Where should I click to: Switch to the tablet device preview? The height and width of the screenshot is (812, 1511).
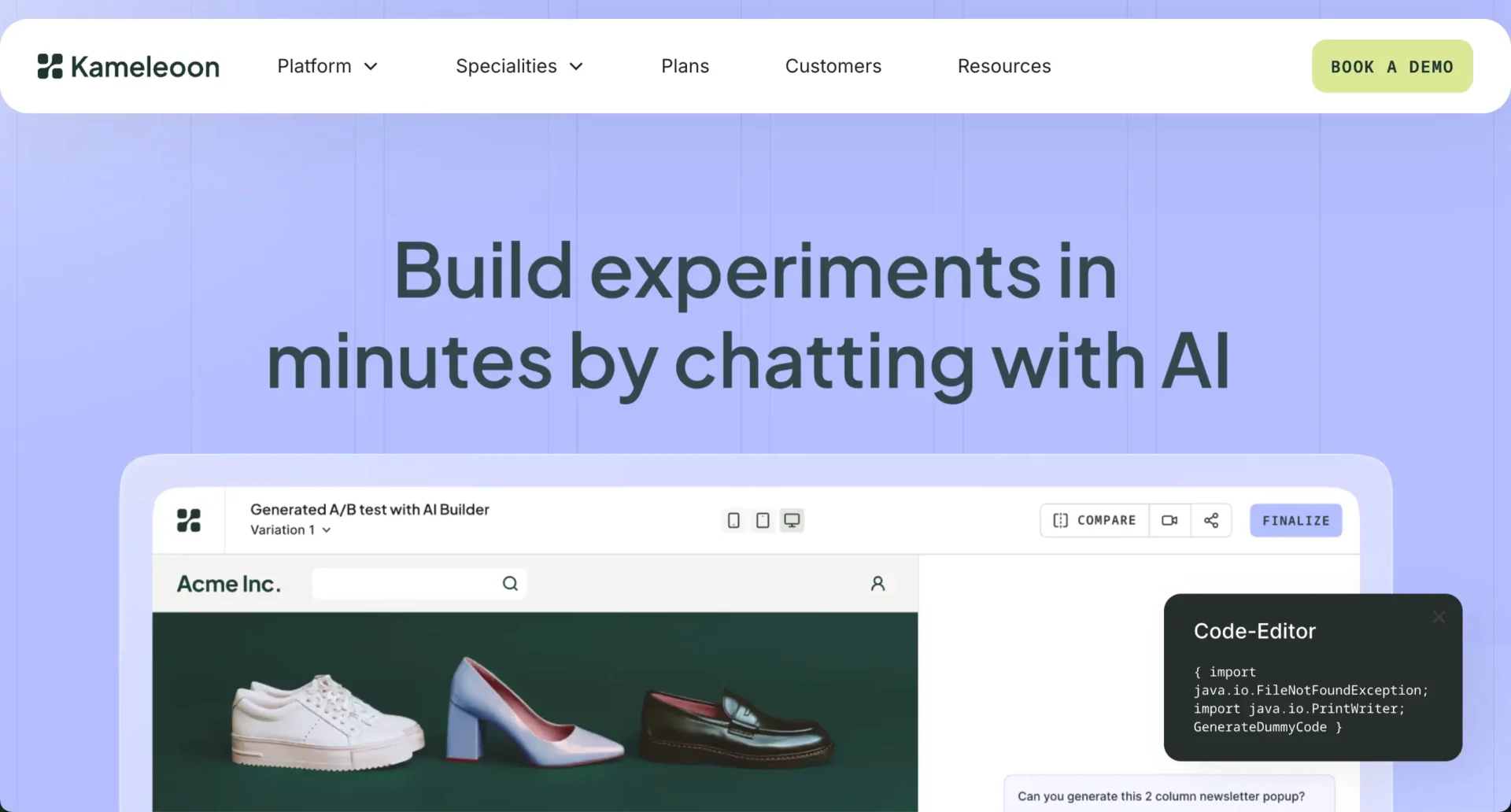coord(763,521)
